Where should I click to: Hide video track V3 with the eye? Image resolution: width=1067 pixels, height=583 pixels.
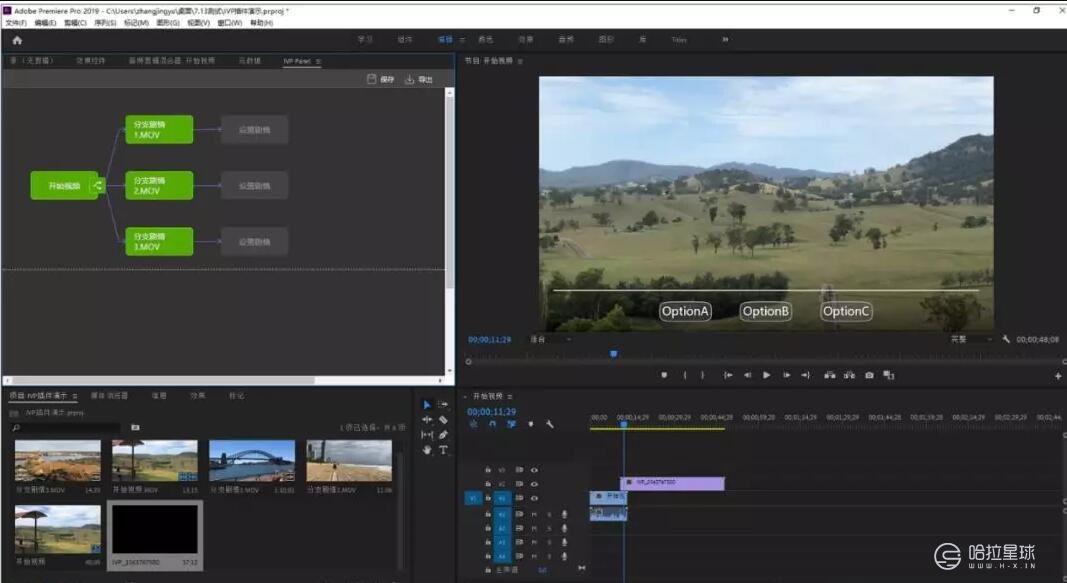(534, 470)
